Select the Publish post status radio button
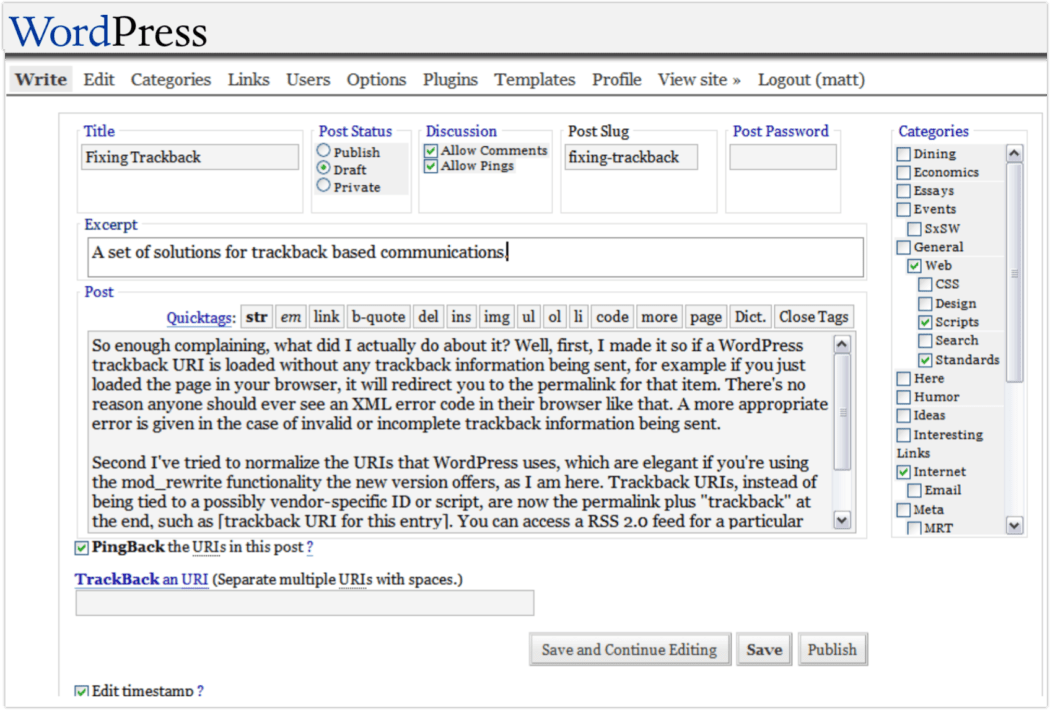This screenshot has height=710, width=1050. click(x=324, y=152)
